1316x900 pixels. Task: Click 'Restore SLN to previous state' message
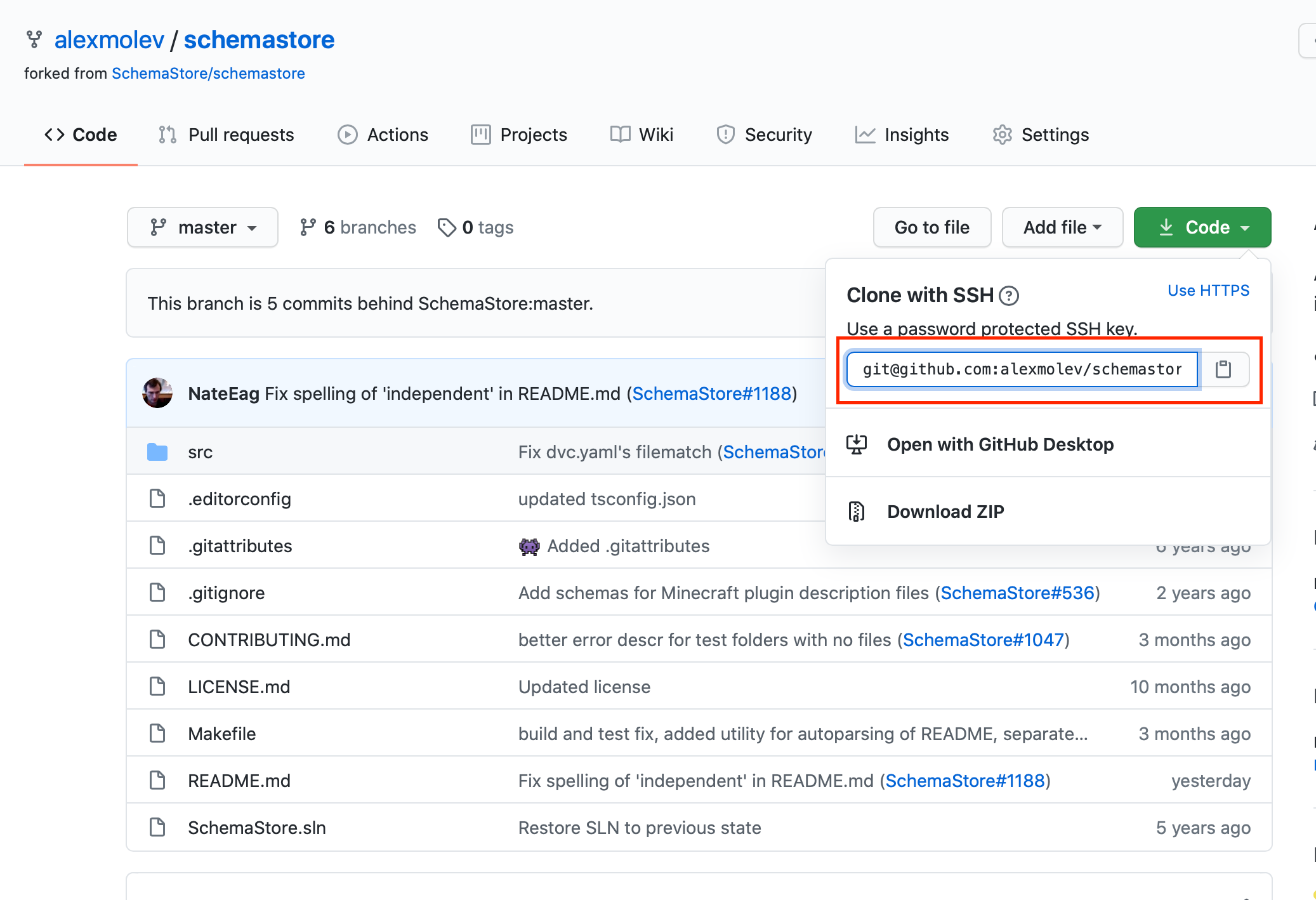pyautogui.click(x=640, y=828)
